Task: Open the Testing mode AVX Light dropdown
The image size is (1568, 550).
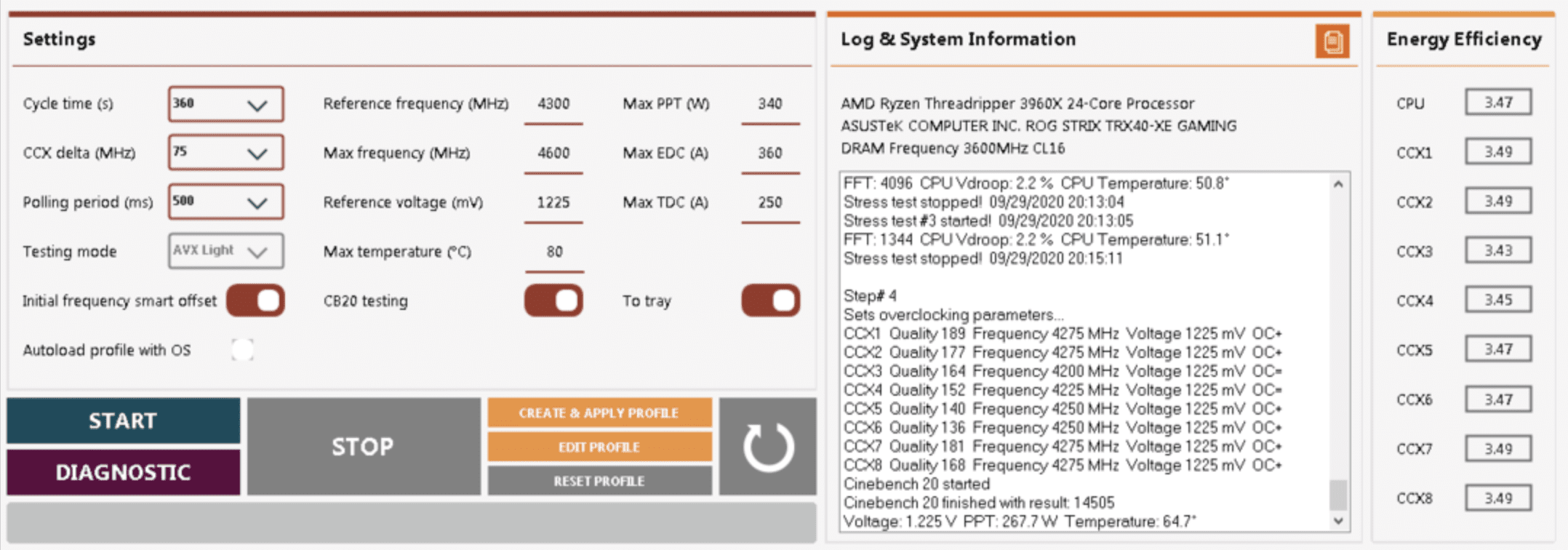Action: (x=226, y=251)
